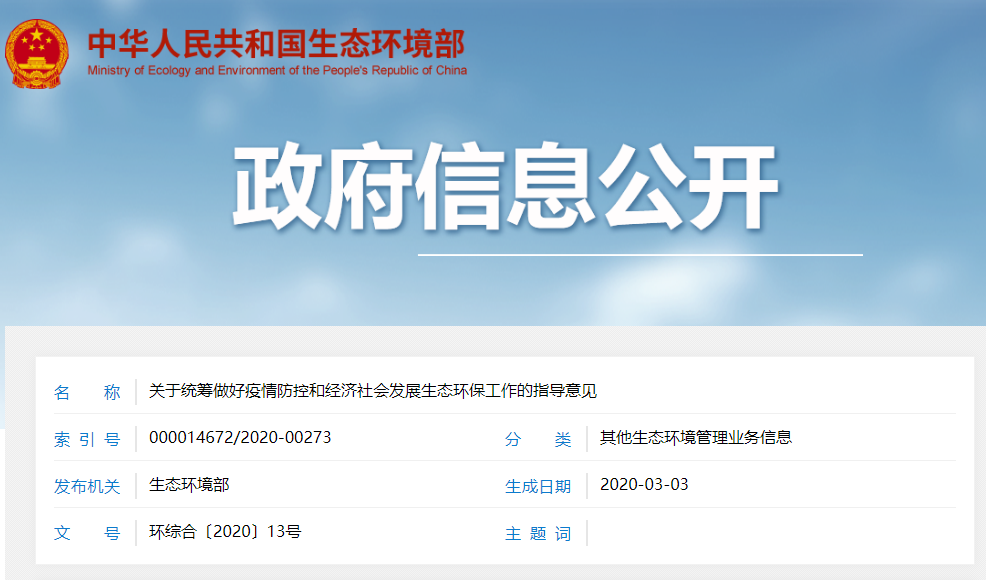Viewport: 986px width, 580px height.
Task: Select issuing agency value 生态环境部
Action: click(189, 485)
